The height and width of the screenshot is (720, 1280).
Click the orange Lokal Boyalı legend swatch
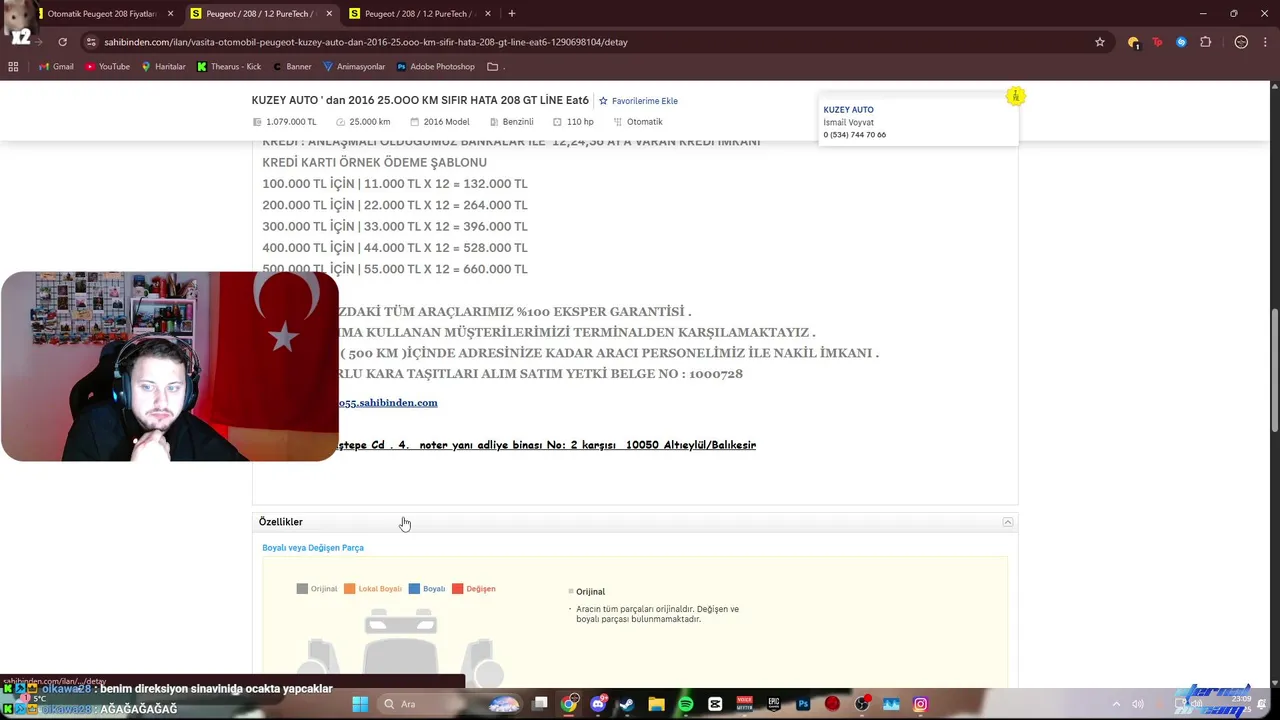[x=349, y=589]
